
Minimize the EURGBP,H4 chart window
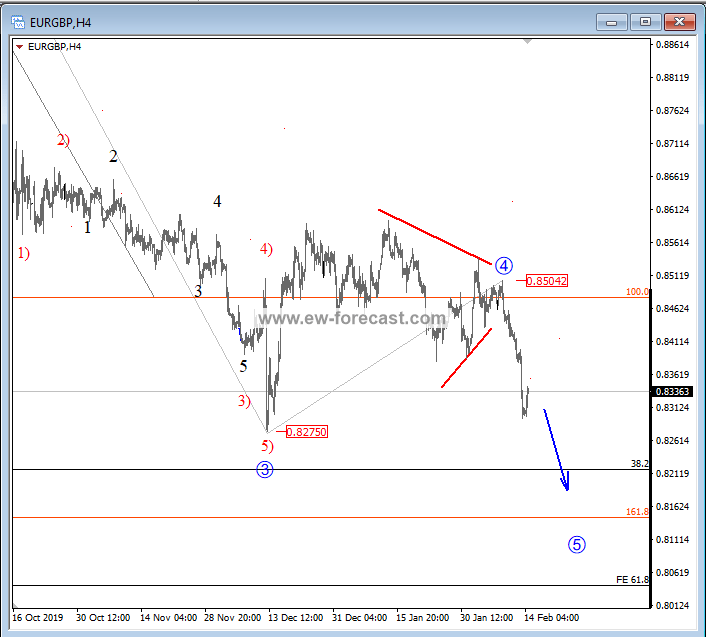point(612,20)
